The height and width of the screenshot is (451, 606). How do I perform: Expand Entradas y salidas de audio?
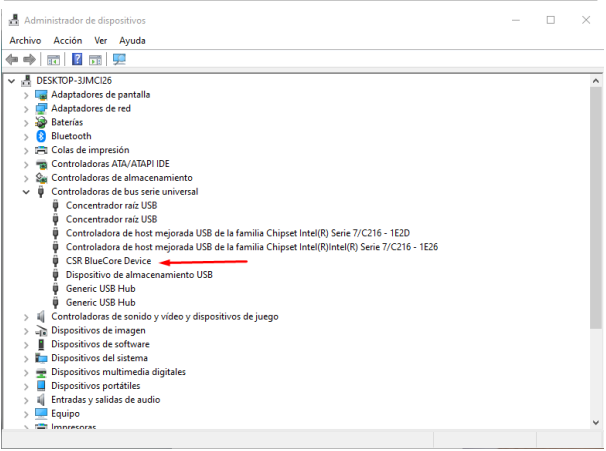26,400
